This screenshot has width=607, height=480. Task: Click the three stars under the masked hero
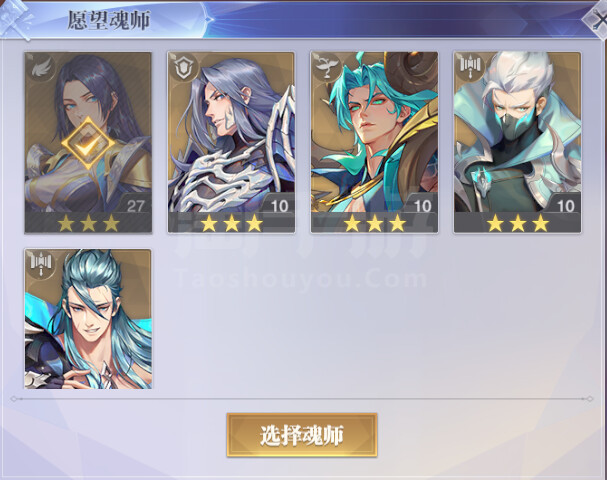click(x=518, y=223)
